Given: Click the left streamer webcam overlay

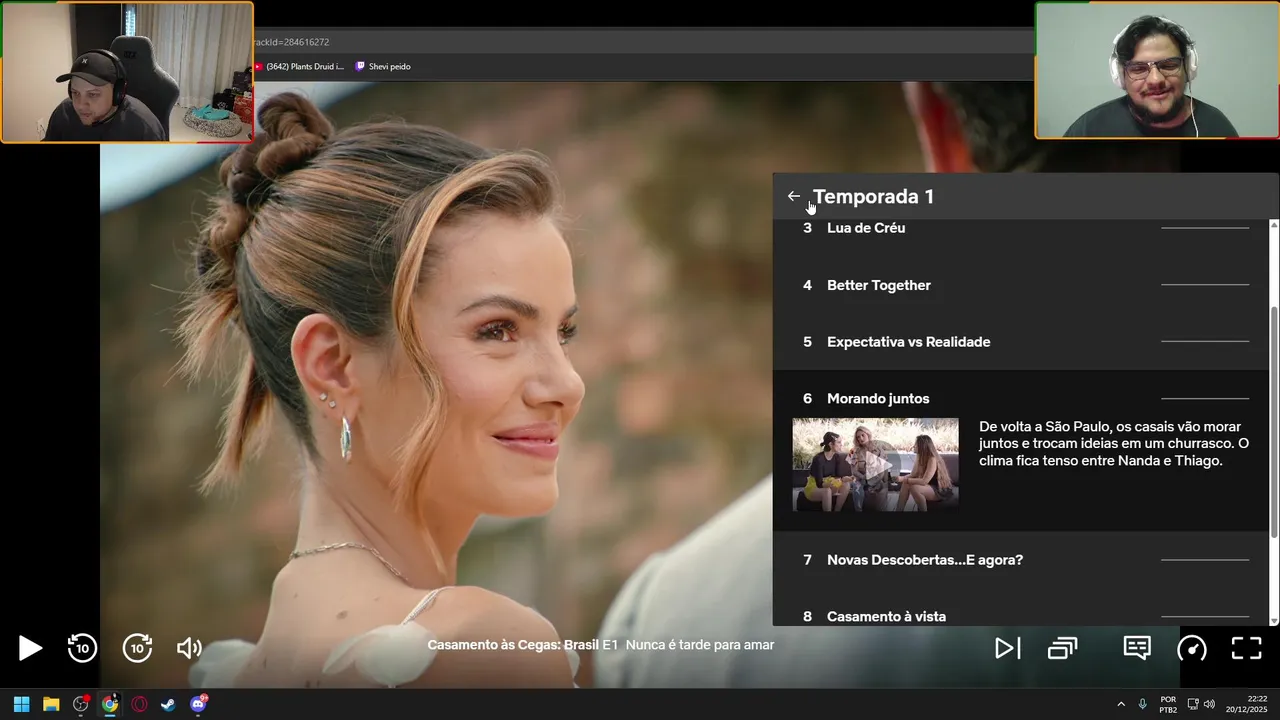Looking at the screenshot, I should click(127, 72).
